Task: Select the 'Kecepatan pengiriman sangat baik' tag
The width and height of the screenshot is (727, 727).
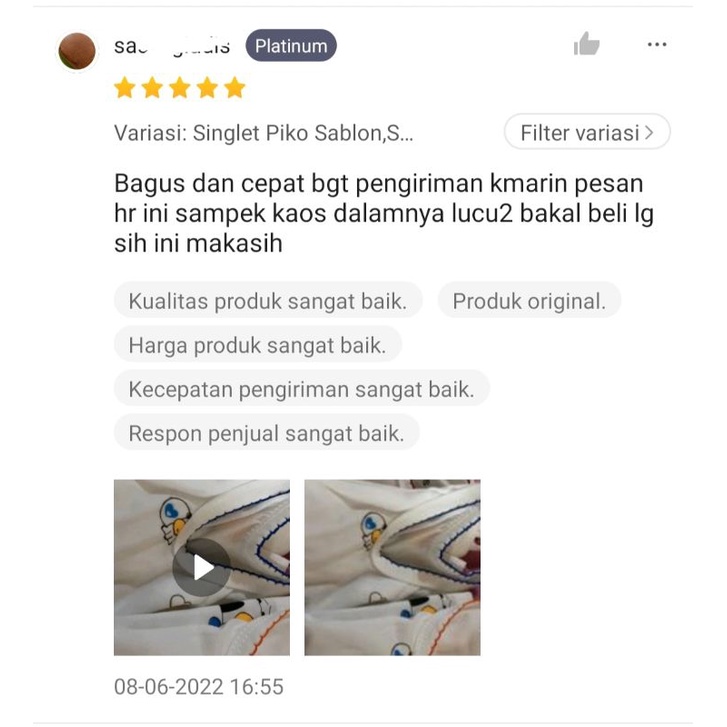Action: [x=302, y=389]
